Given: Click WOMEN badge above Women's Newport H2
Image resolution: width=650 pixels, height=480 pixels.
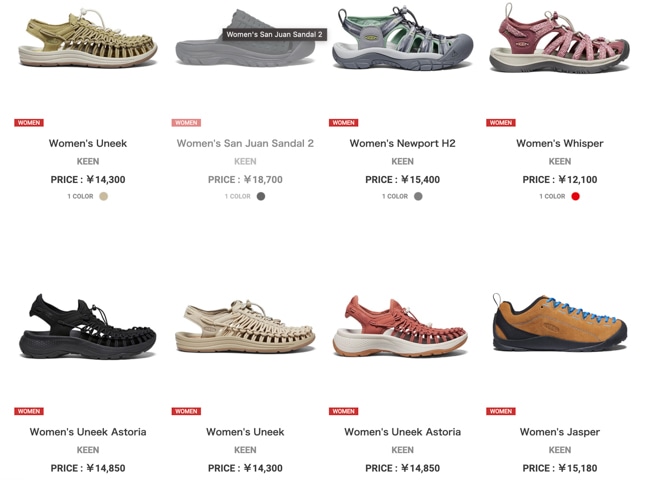Looking at the screenshot, I should [x=344, y=123].
